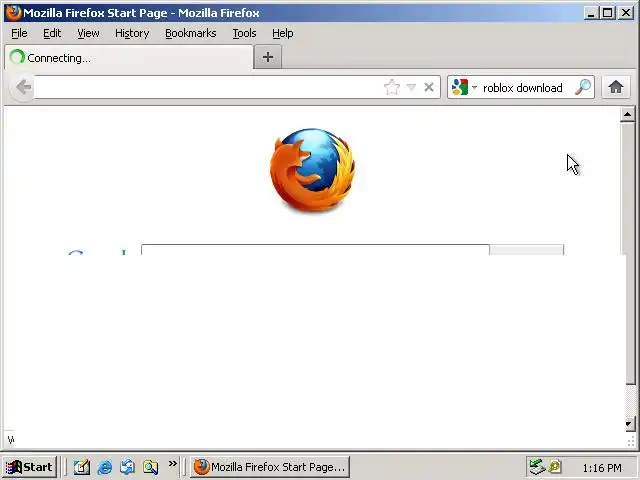Click the Google search box on the page
This screenshot has width=640, height=480.
pos(315,250)
